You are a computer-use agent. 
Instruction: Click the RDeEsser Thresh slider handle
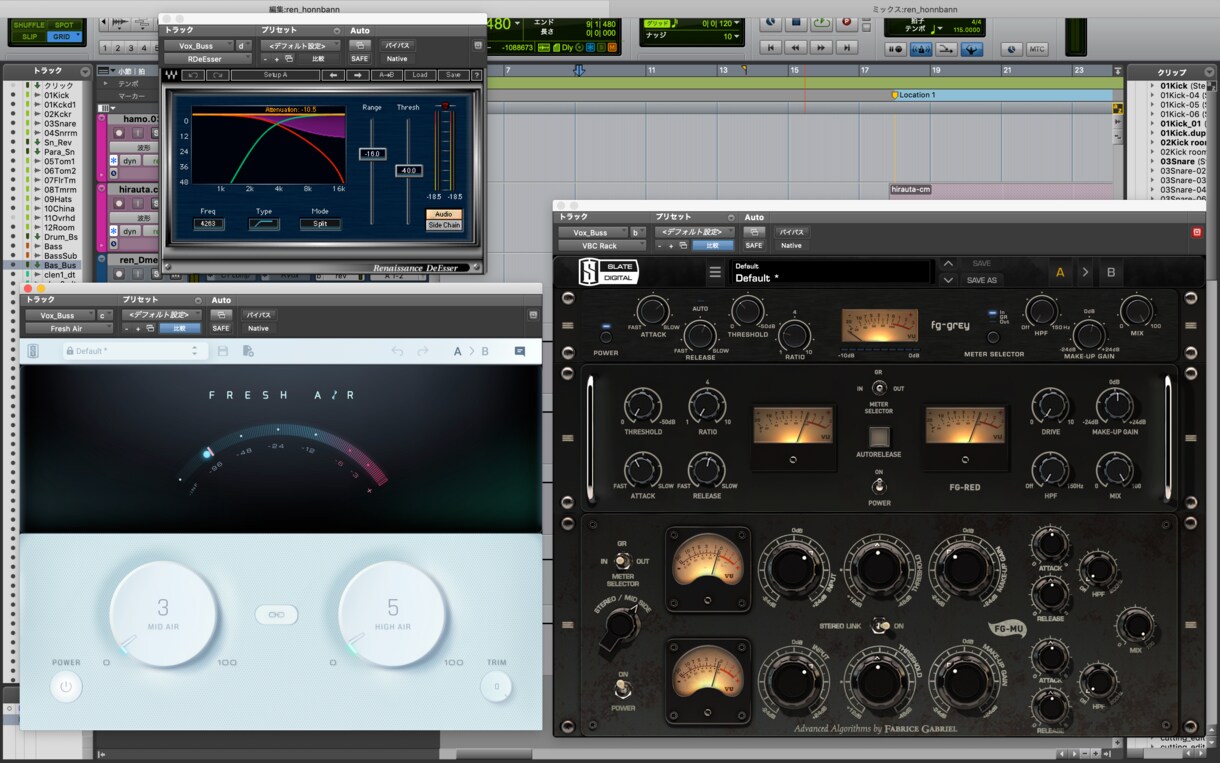(408, 170)
